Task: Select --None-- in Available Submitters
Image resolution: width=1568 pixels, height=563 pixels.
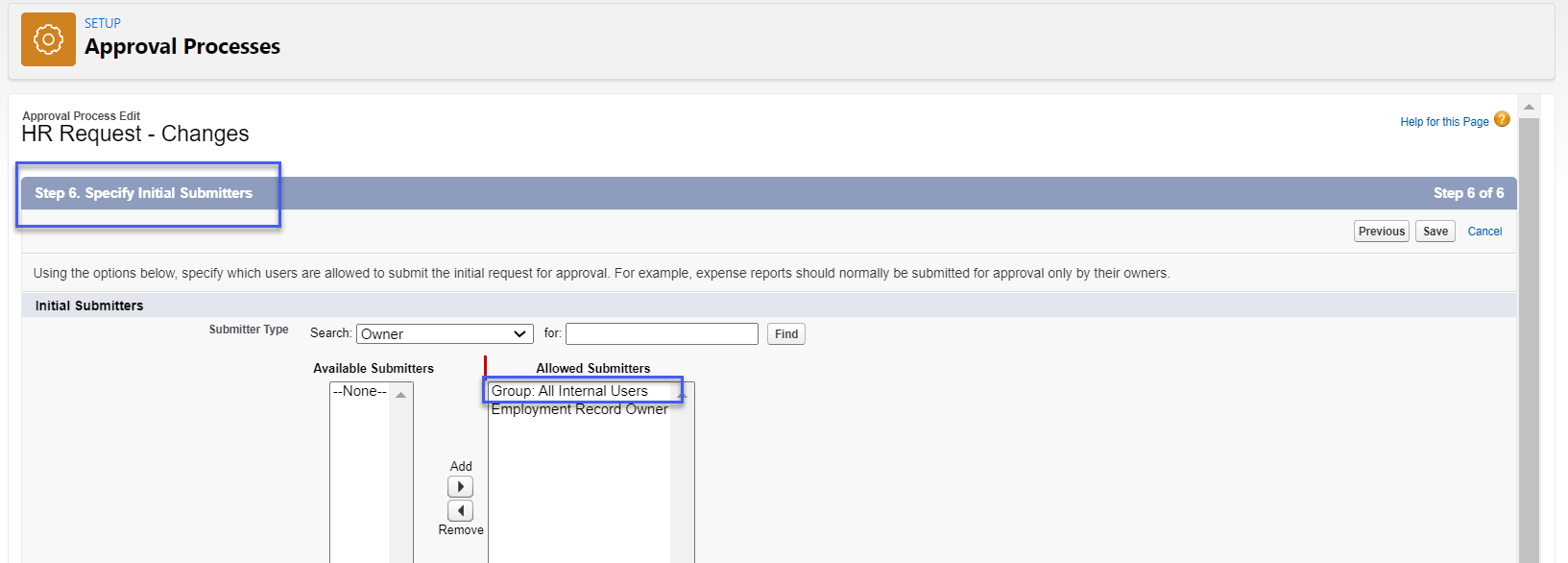Action: (360, 392)
